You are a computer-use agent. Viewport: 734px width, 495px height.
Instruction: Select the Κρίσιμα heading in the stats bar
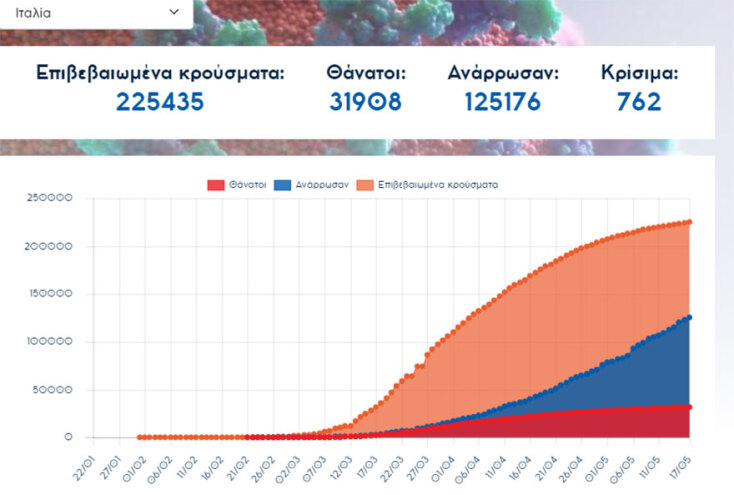639,73
